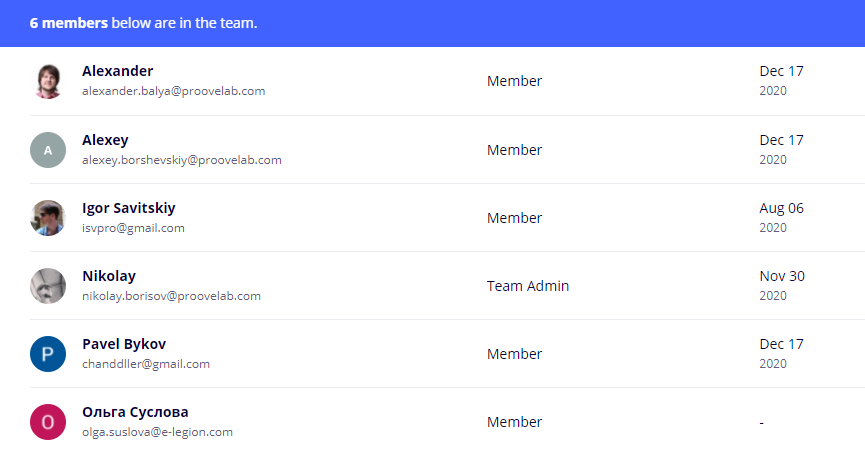Click the Member role in Alexander's row
Screen dimensions: 865x470
(514, 81)
